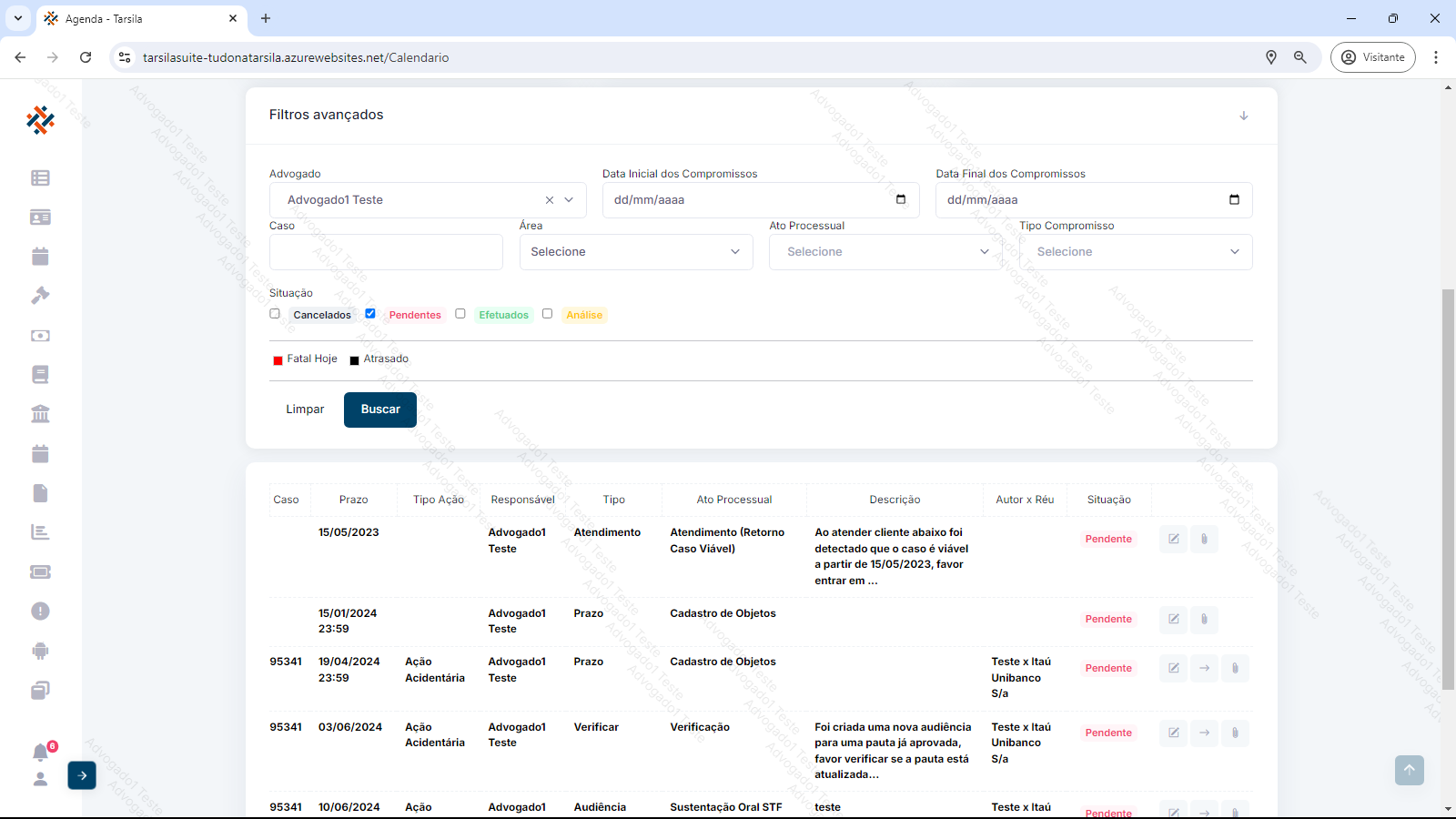Click attachment paperclip for 03/06/2024 Verificação row
Image resolution: width=1456 pixels, height=819 pixels.
1235,733
